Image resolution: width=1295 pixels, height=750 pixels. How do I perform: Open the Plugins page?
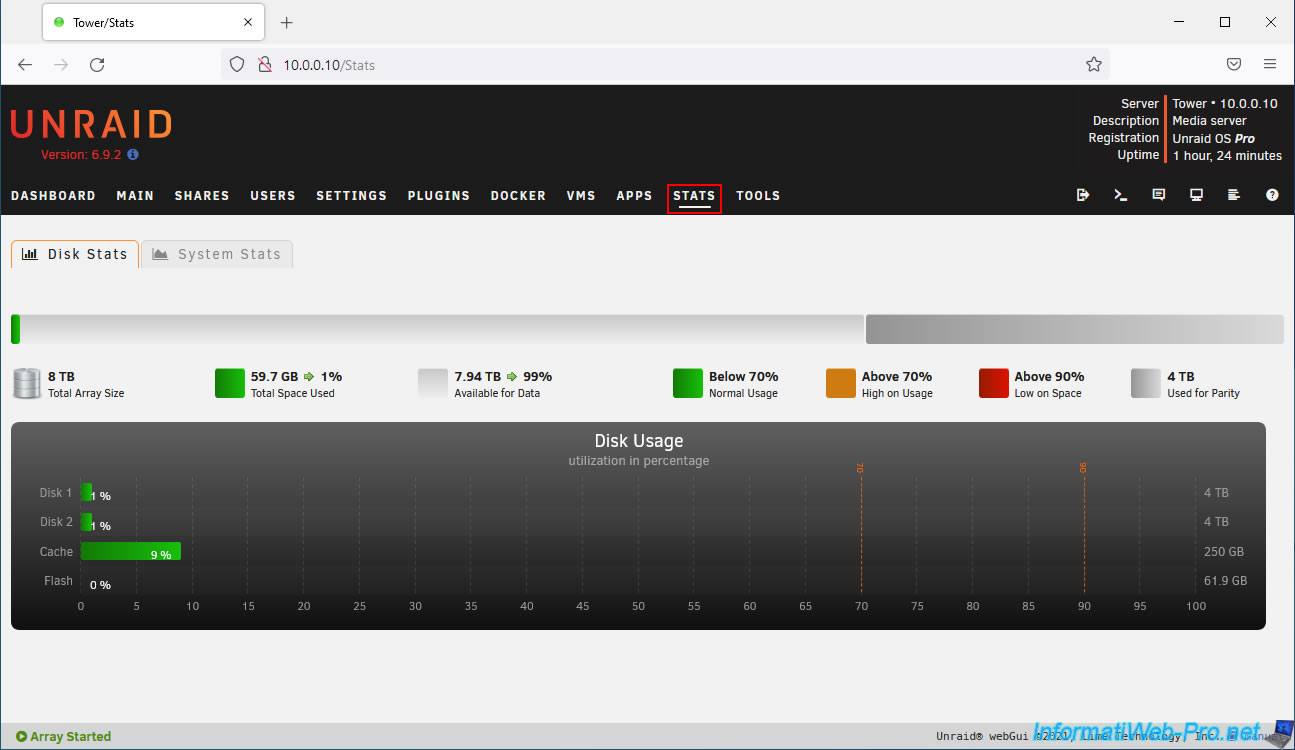pyautogui.click(x=438, y=196)
